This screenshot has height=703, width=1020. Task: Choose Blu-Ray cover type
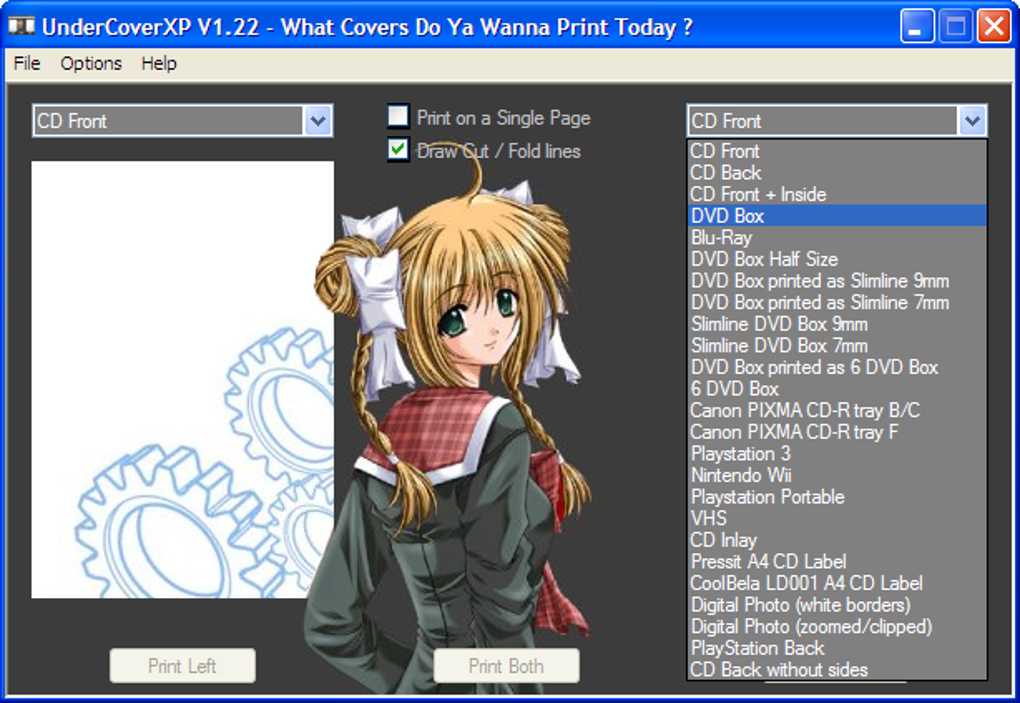721,238
